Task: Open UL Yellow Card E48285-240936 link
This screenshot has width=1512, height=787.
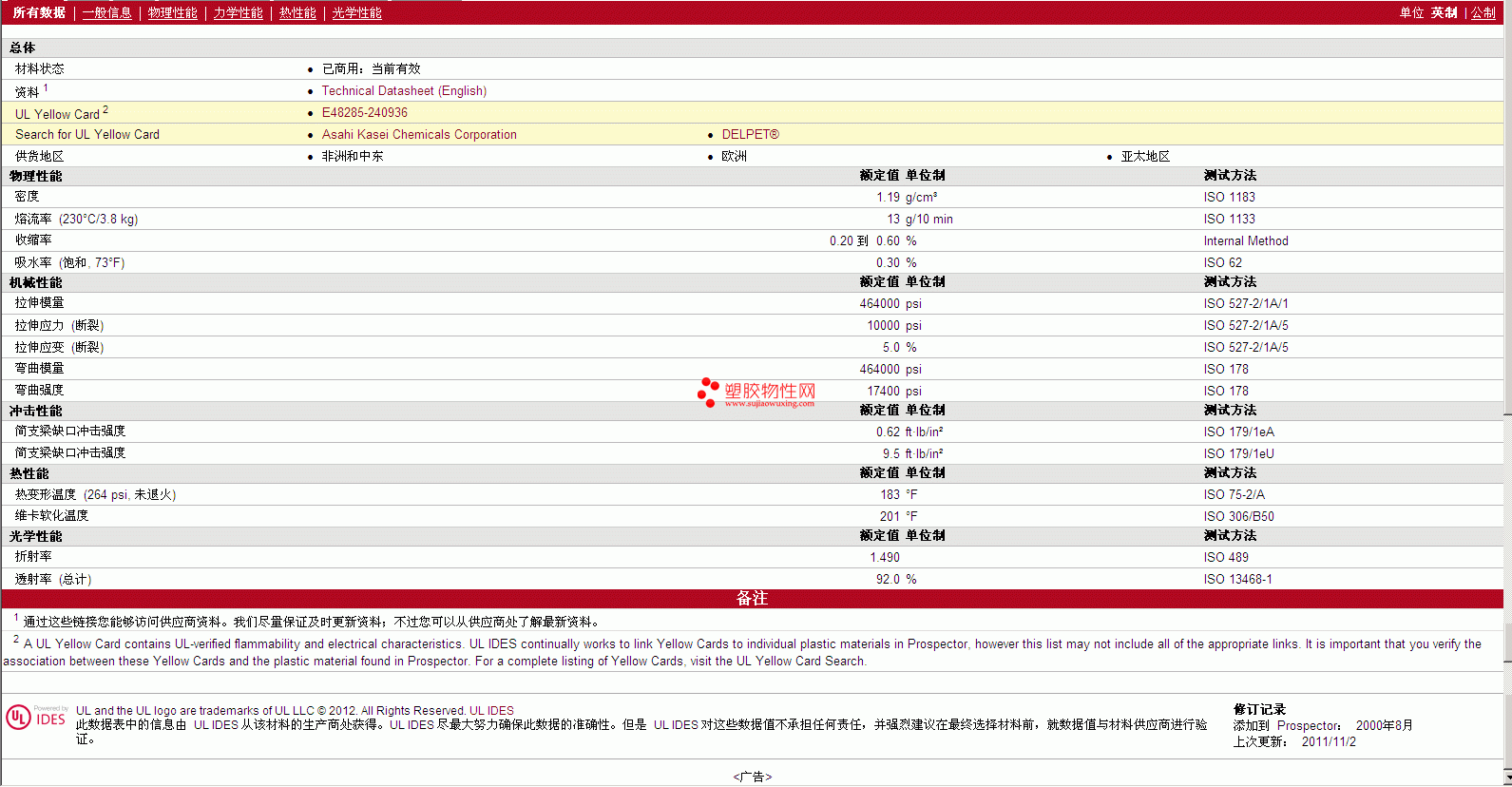Action: point(365,112)
